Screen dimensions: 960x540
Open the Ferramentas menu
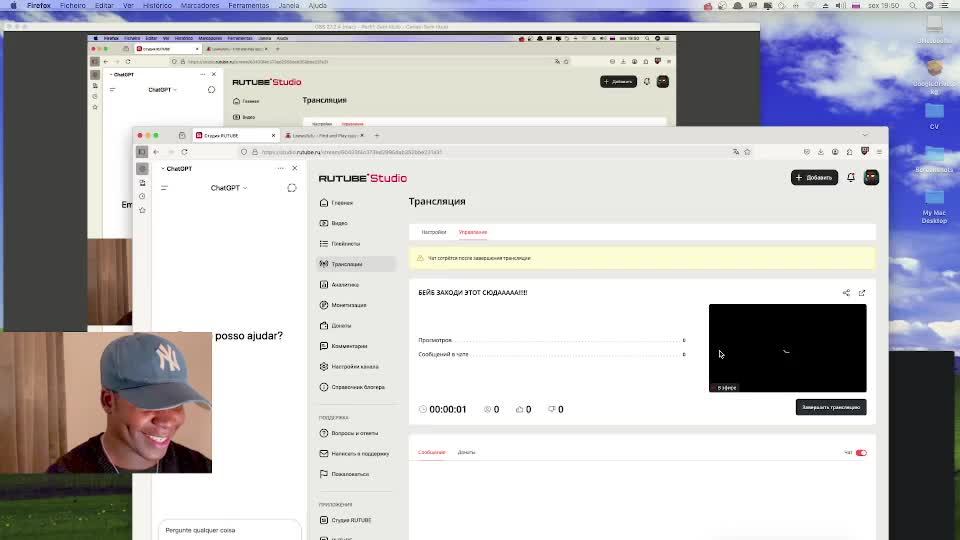point(249,6)
